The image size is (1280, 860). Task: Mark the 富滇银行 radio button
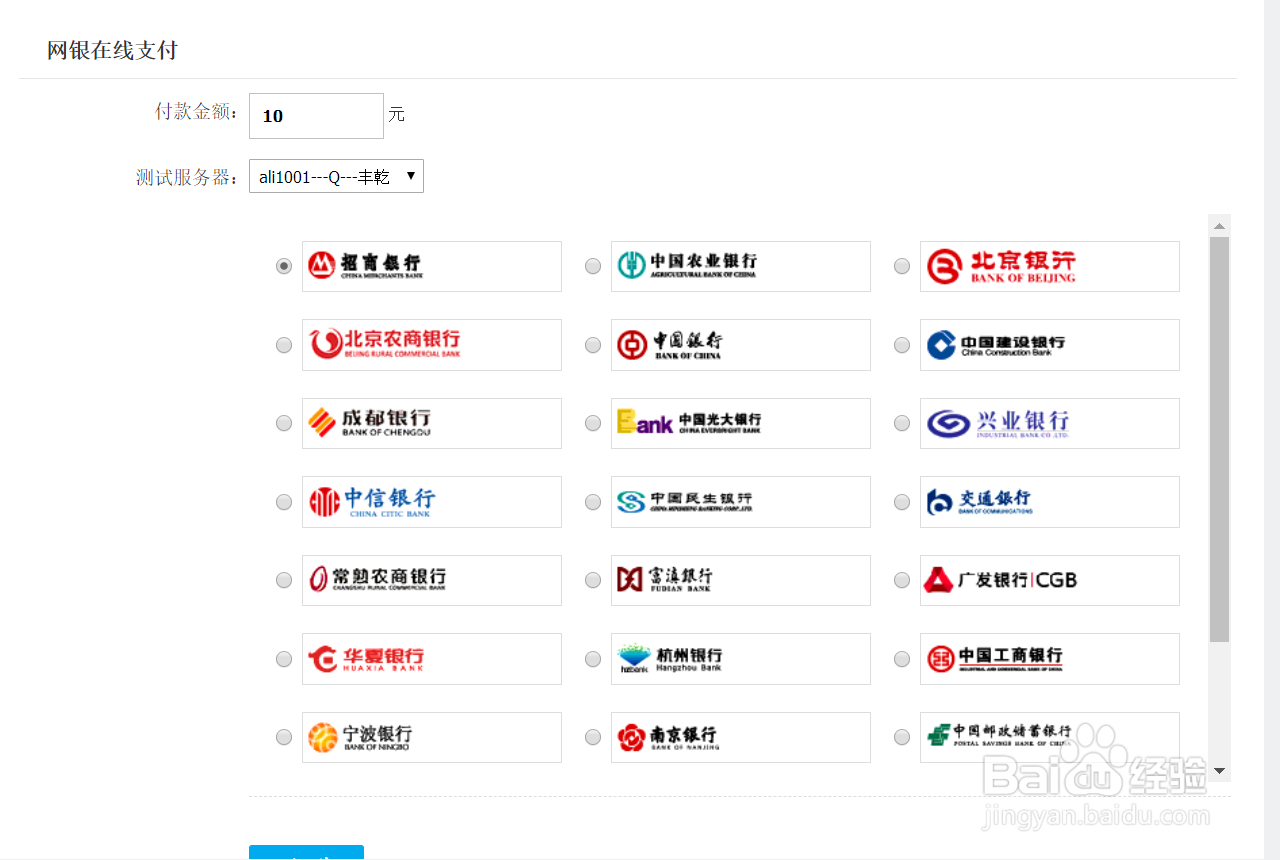pyautogui.click(x=593, y=580)
